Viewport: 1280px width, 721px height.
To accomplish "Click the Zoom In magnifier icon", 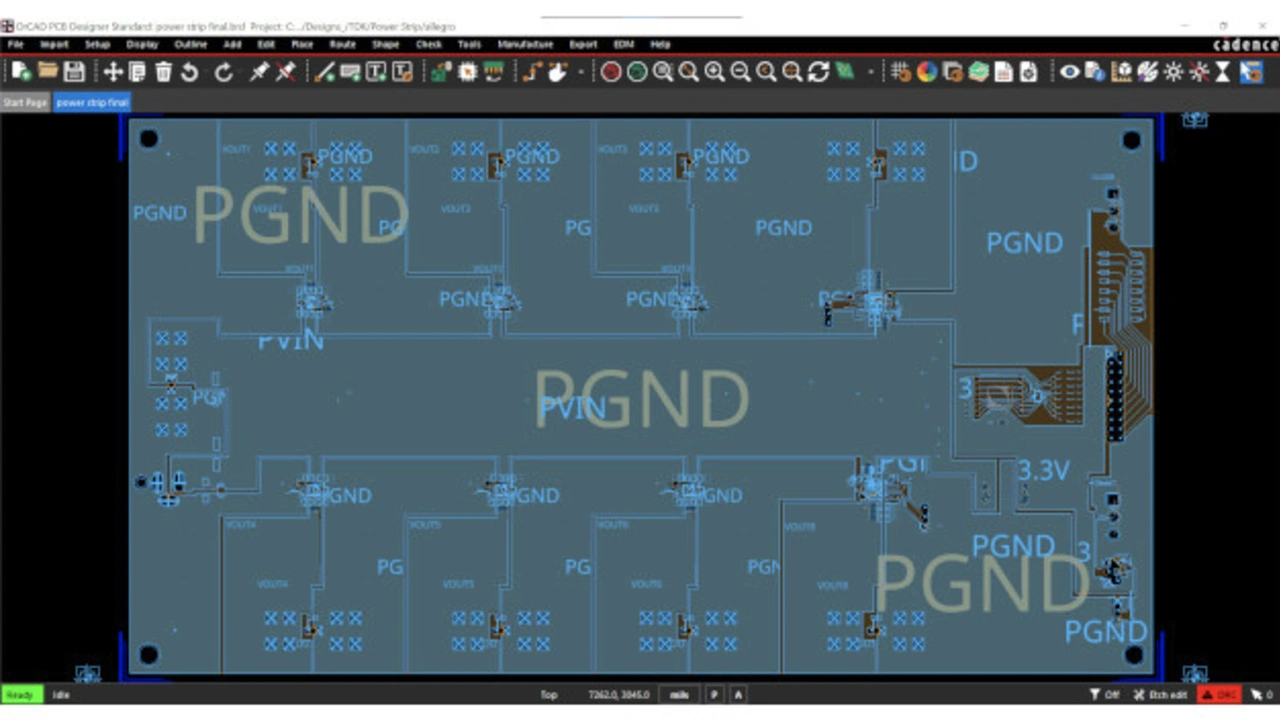I will coord(714,72).
